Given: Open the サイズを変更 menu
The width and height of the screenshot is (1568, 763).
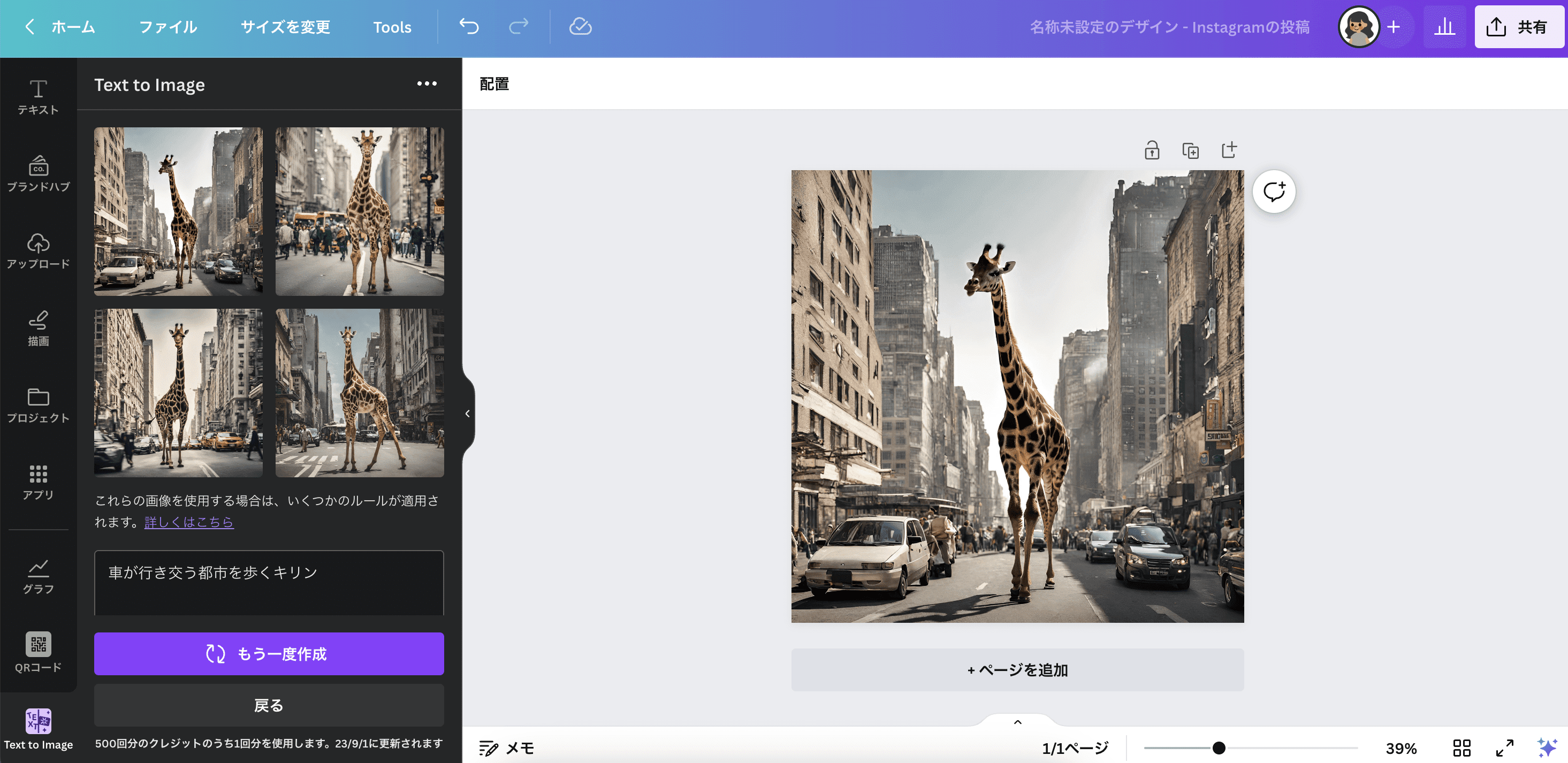Looking at the screenshot, I should [x=285, y=27].
